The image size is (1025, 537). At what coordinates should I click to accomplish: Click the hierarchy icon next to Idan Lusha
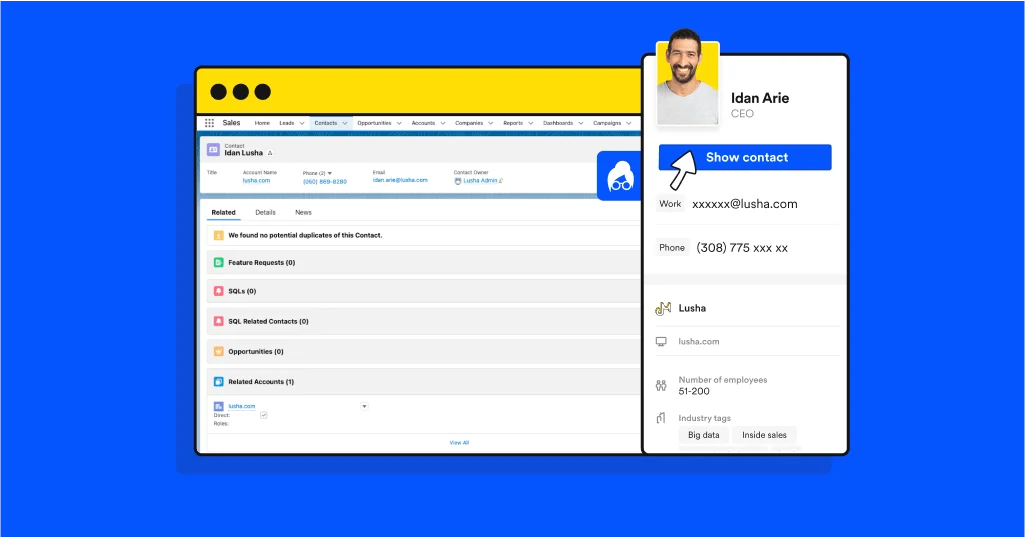point(270,153)
